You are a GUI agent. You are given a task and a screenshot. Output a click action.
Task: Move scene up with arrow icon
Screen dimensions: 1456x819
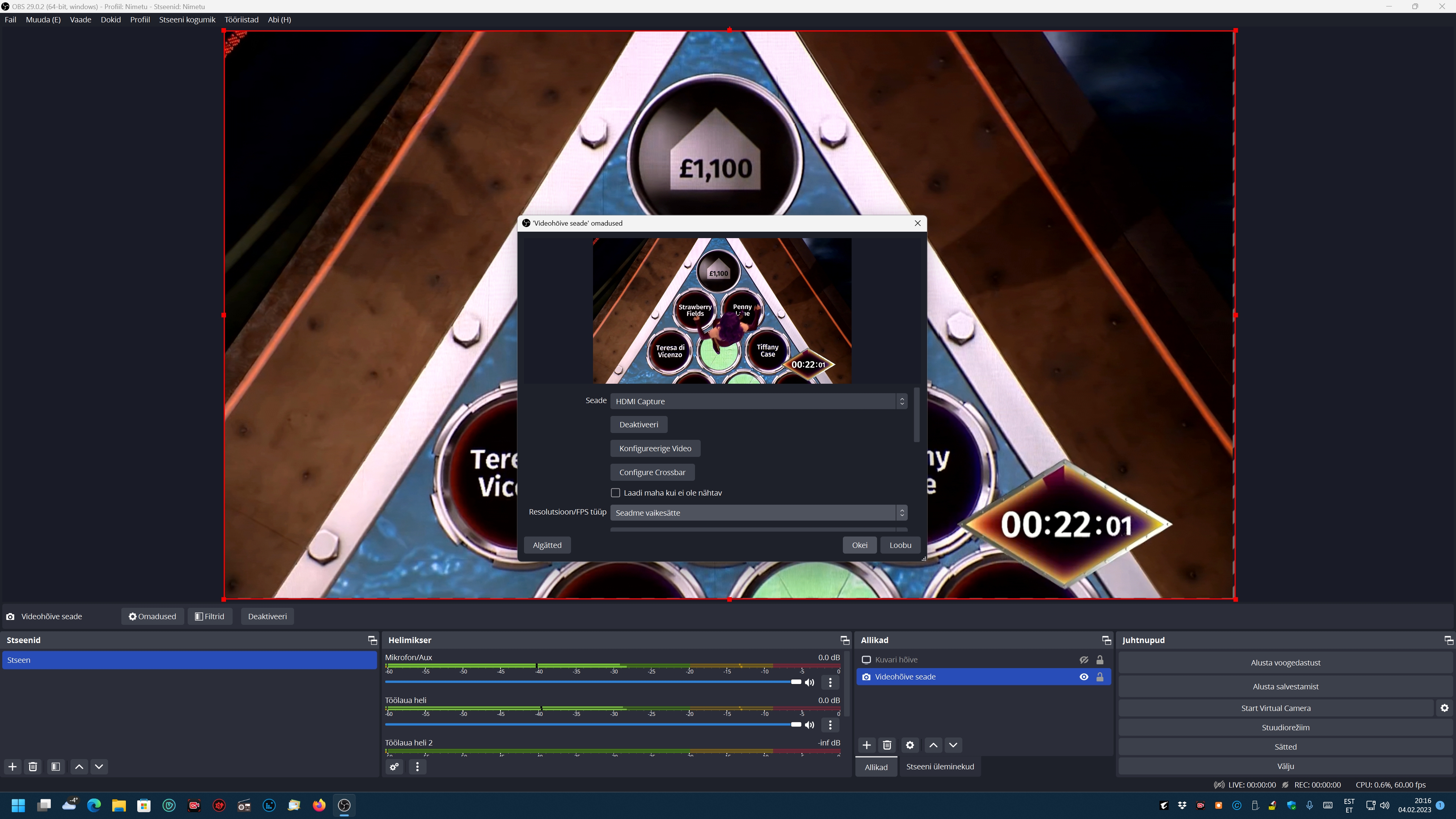point(79,766)
